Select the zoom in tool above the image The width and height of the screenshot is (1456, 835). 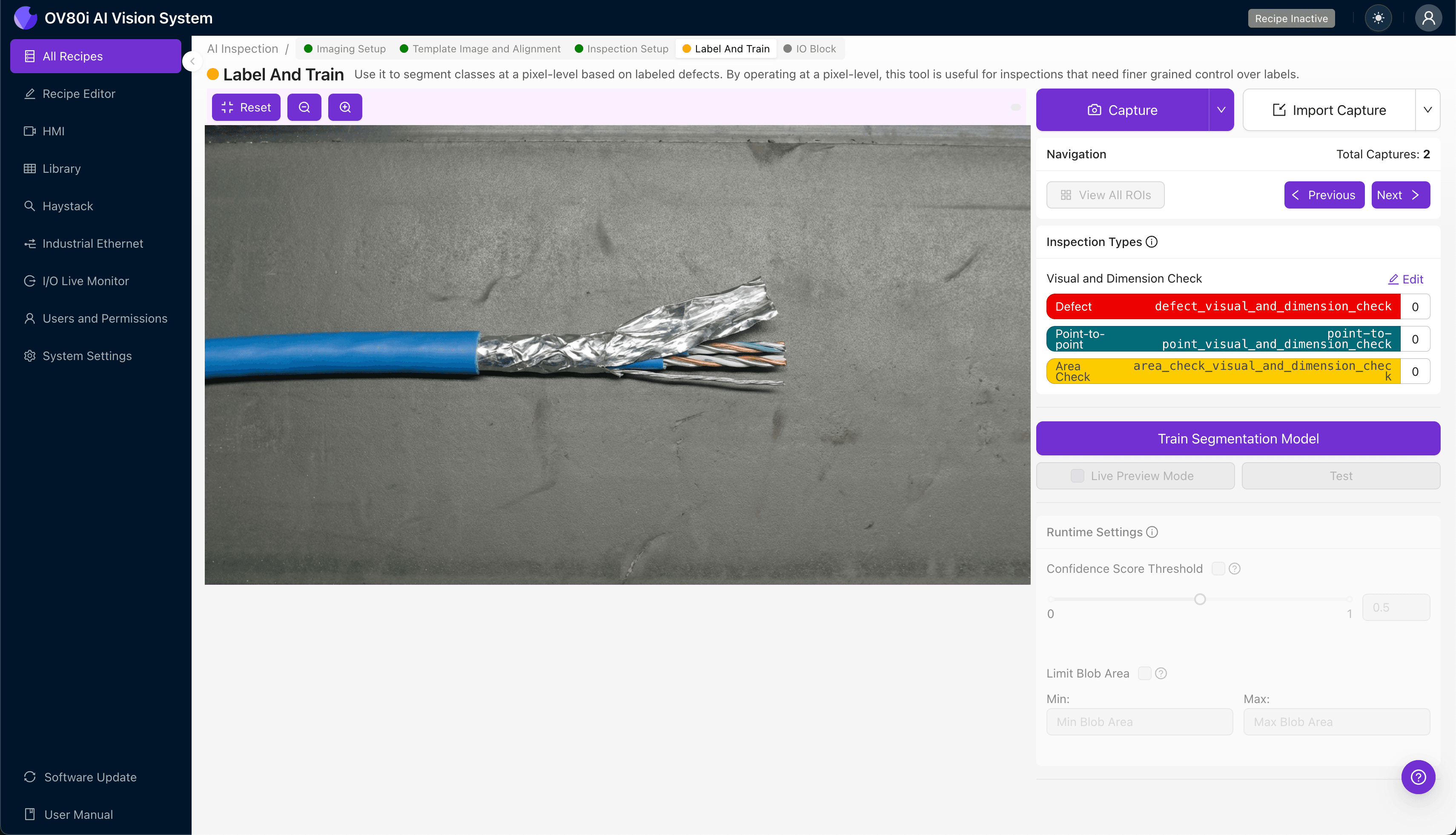(345, 107)
